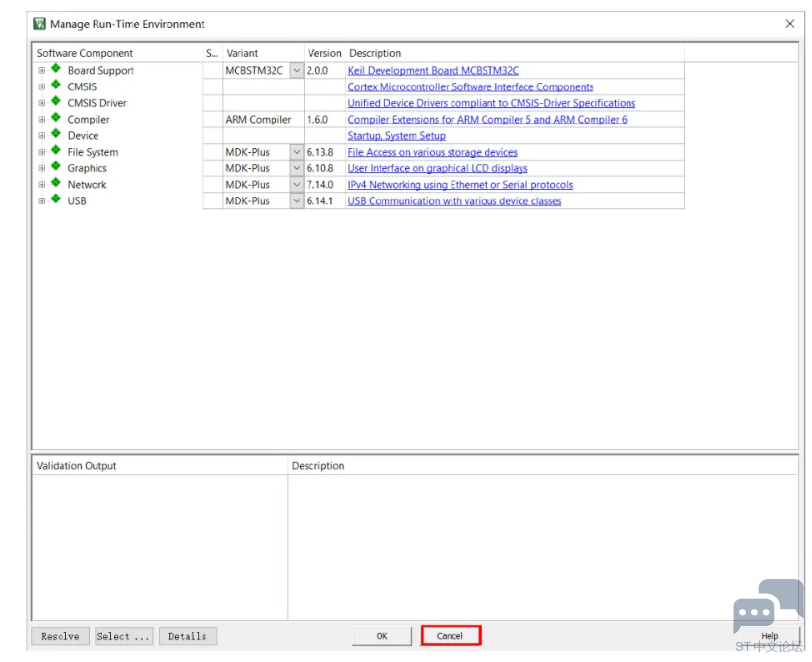Image resolution: width=812 pixels, height=662 pixels.
Task: Open Compiler Extensions for ARM Compiler link
Action: (487, 120)
